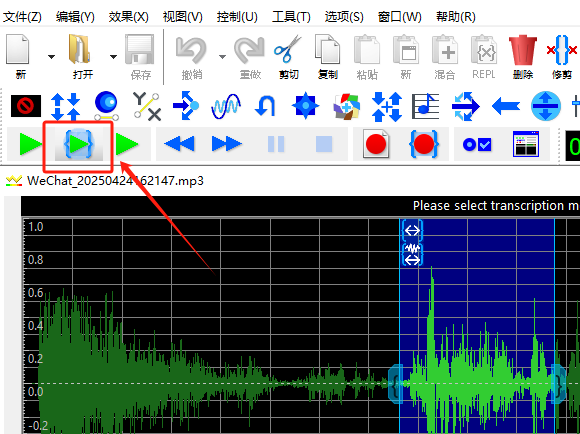Click the WeChat_20250424162147.mp3 file title
The image size is (580, 434).
pyautogui.click(x=115, y=181)
